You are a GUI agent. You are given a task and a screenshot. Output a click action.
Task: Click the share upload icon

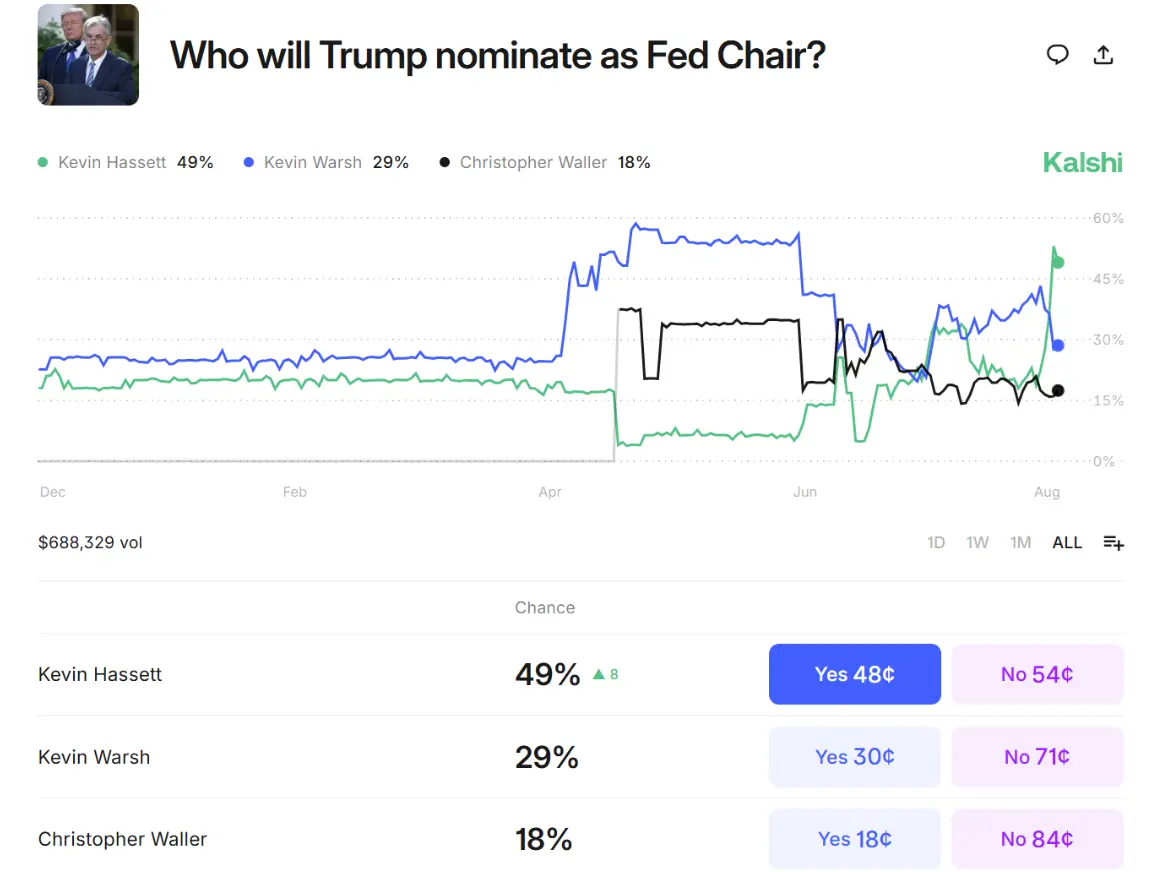pyautogui.click(x=1103, y=55)
